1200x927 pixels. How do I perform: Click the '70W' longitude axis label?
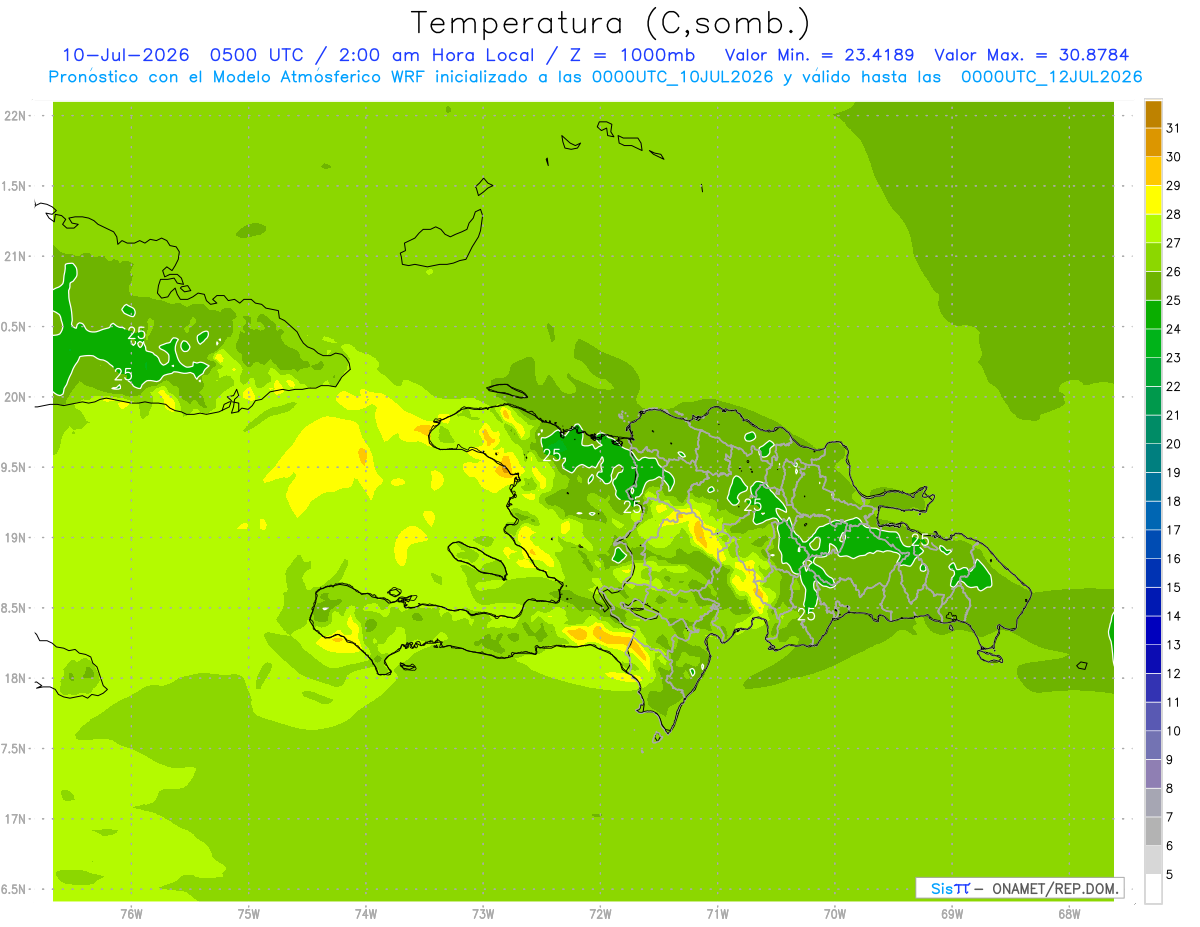tap(835, 913)
